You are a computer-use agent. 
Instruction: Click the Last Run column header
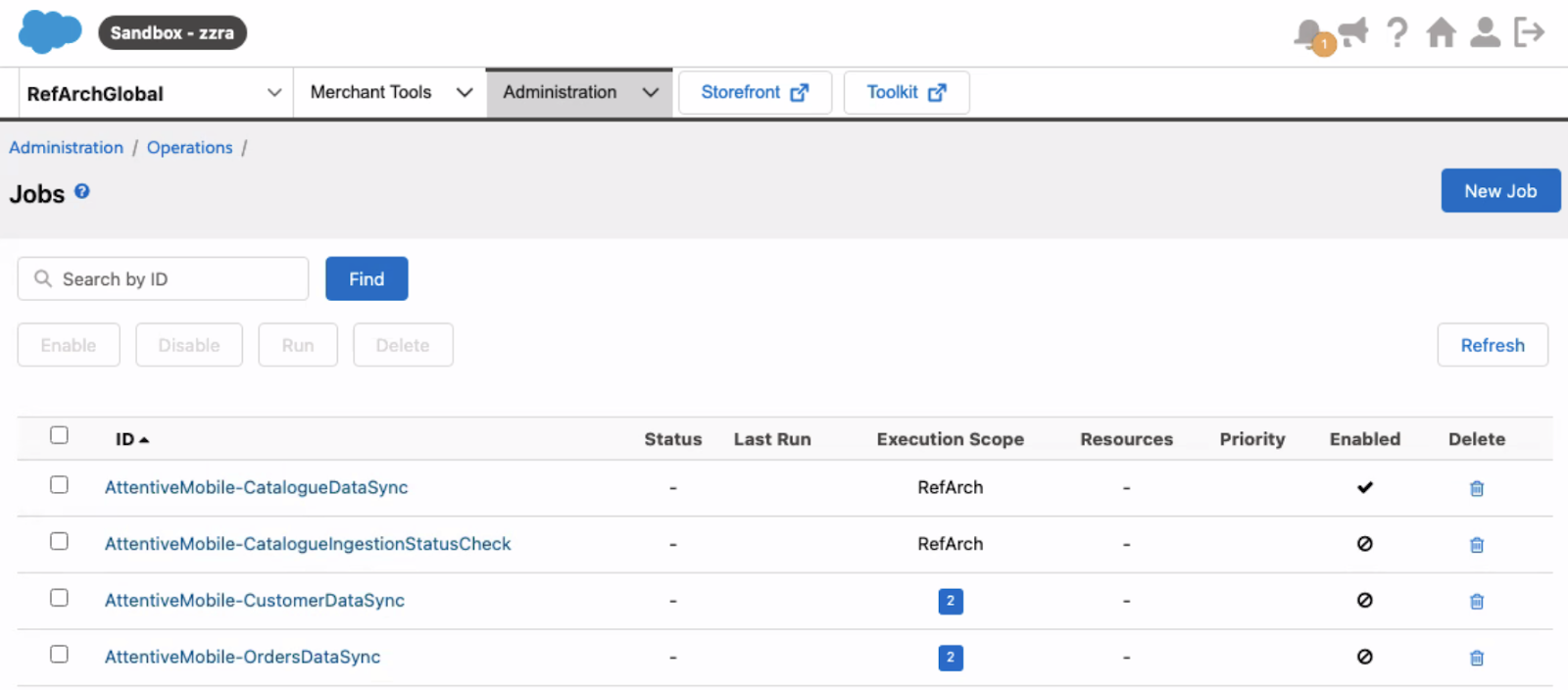(772, 439)
